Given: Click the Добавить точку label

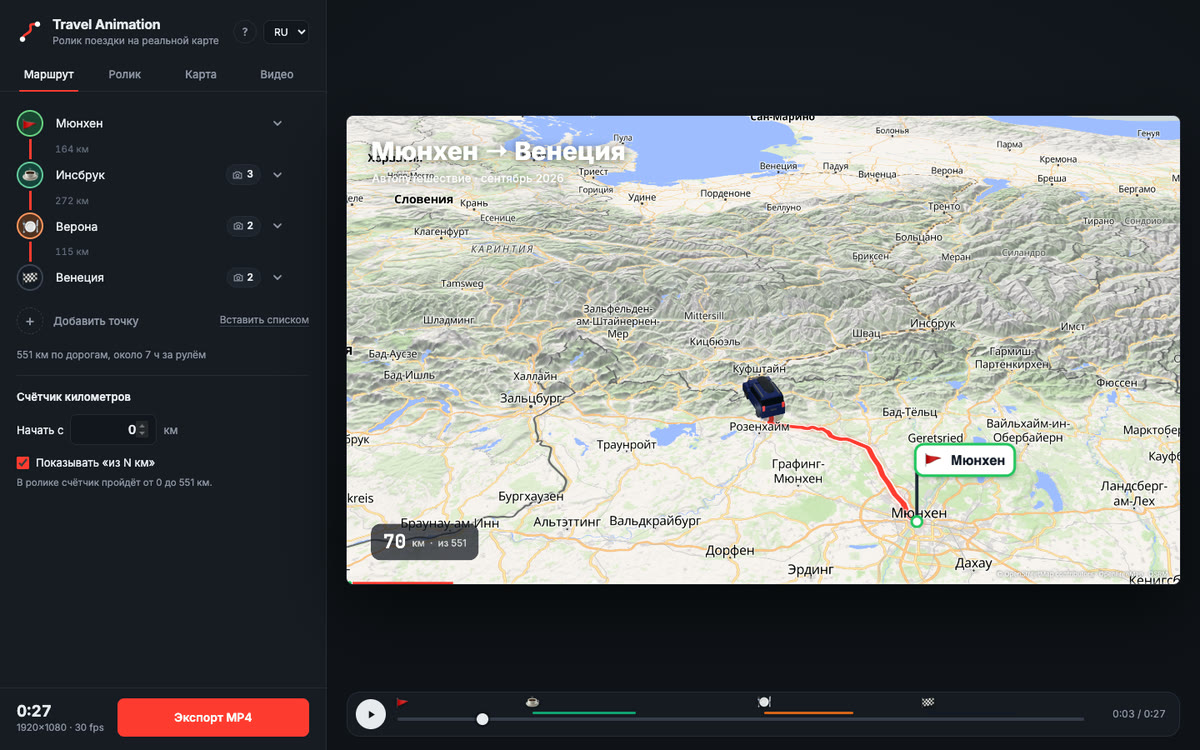Looking at the screenshot, I should tap(96, 321).
